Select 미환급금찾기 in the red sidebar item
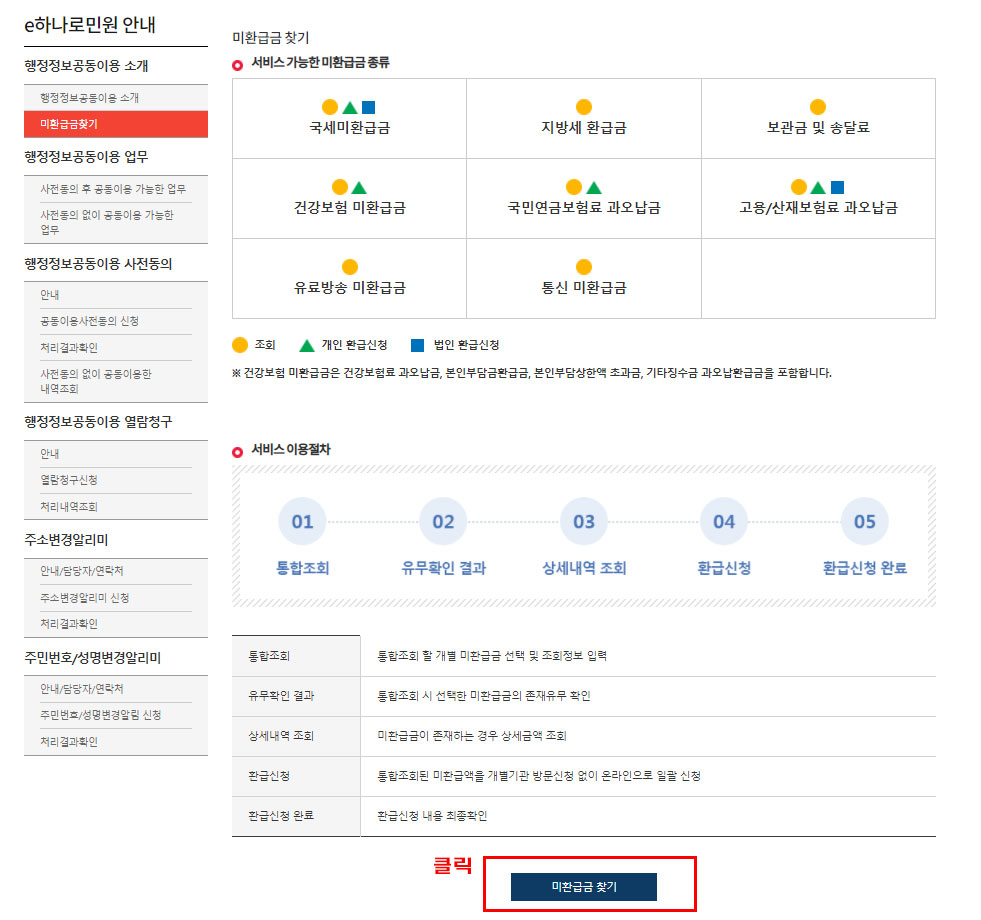 pos(116,124)
